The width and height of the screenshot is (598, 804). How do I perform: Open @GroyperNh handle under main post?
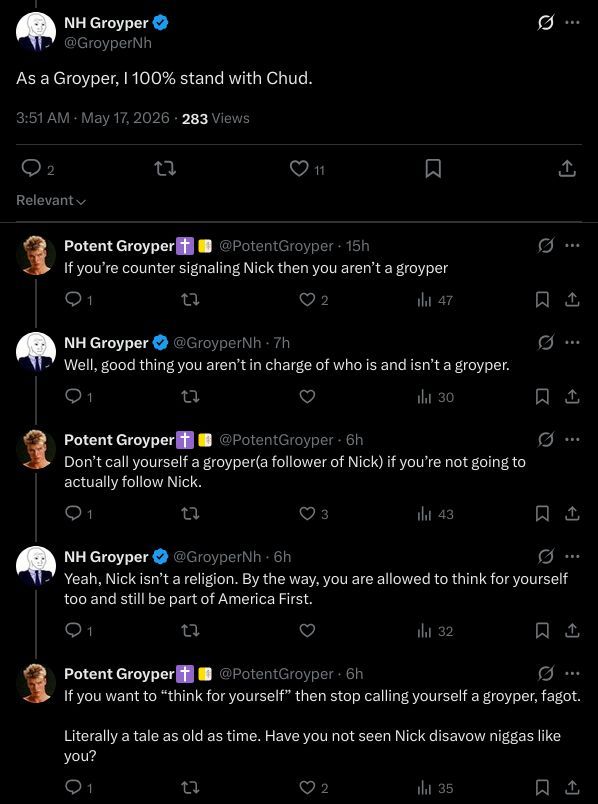tap(108, 43)
